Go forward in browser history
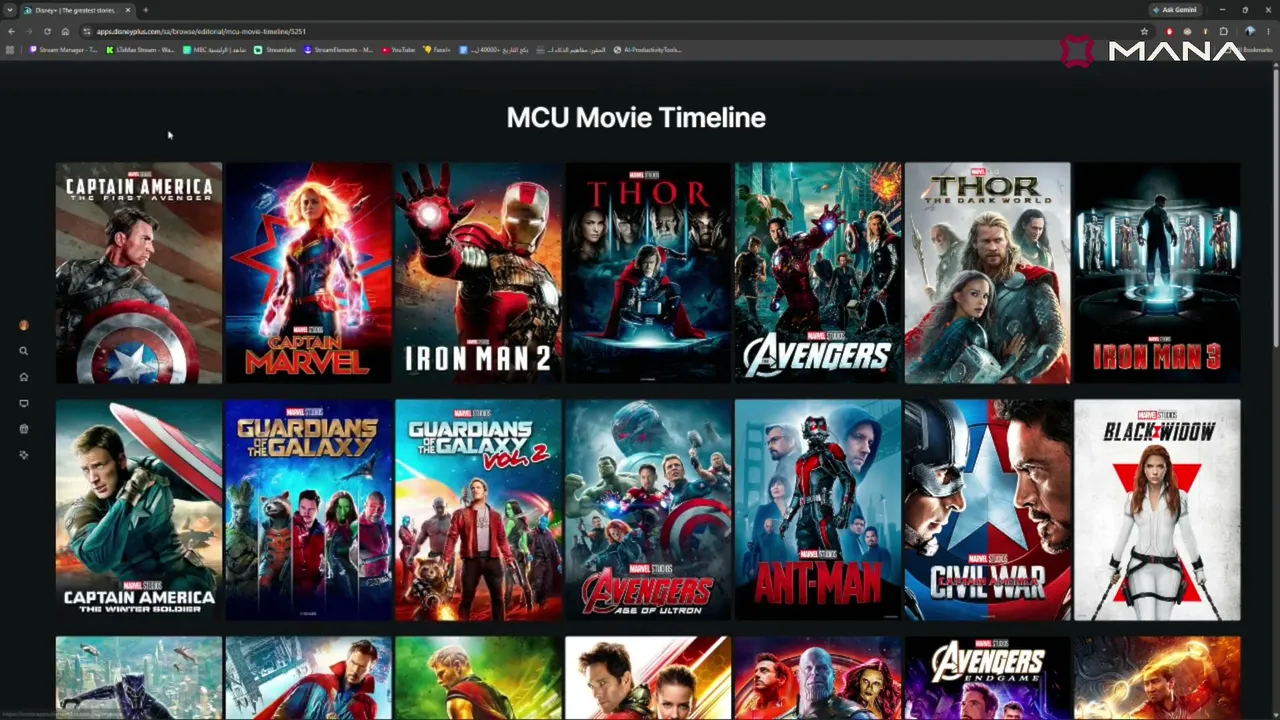This screenshot has width=1280, height=720. pyautogui.click(x=29, y=31)
